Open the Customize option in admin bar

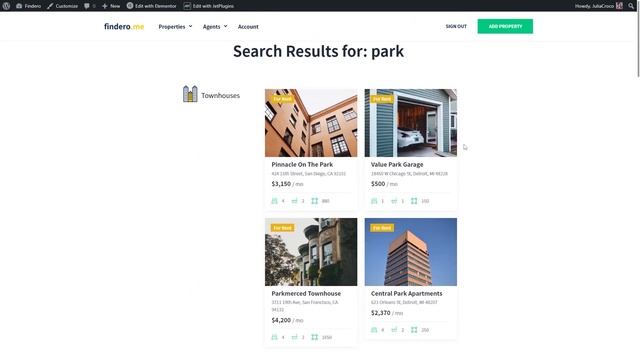pos(62,6)
